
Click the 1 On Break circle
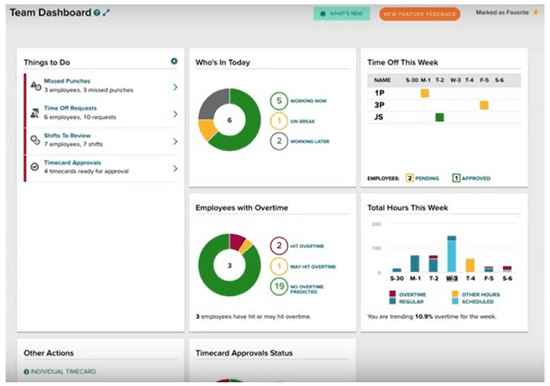pos(279,121)
